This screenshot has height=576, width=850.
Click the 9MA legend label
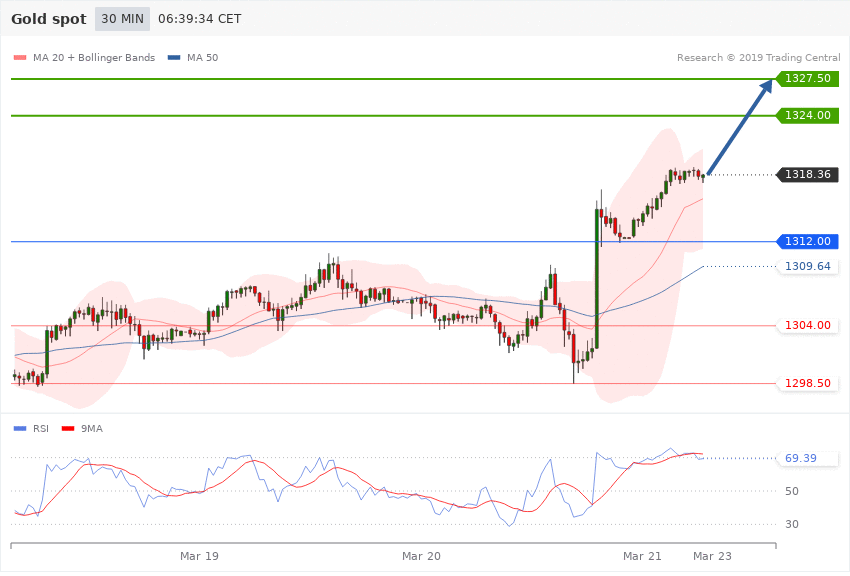pyautogui.click(x=92, y=429)
